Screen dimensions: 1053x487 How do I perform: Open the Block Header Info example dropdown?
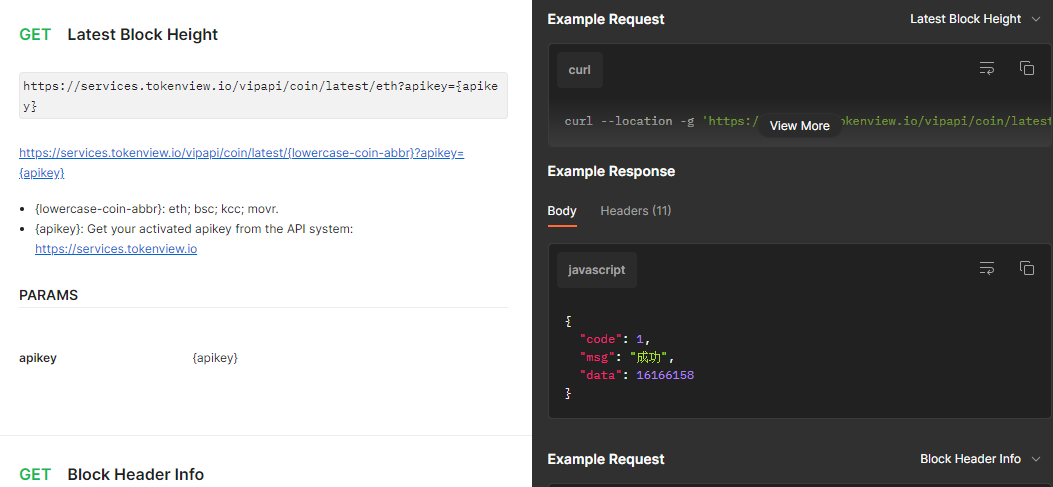(979, 459)
